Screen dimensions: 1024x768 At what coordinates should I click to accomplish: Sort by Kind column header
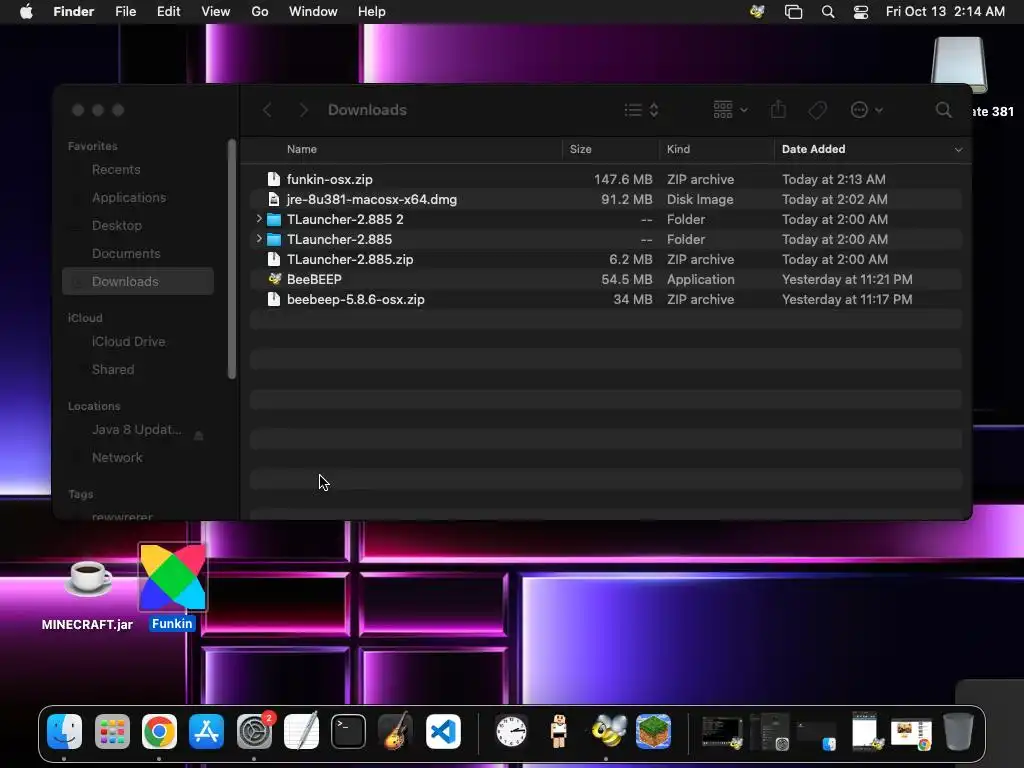pos(679,149)
